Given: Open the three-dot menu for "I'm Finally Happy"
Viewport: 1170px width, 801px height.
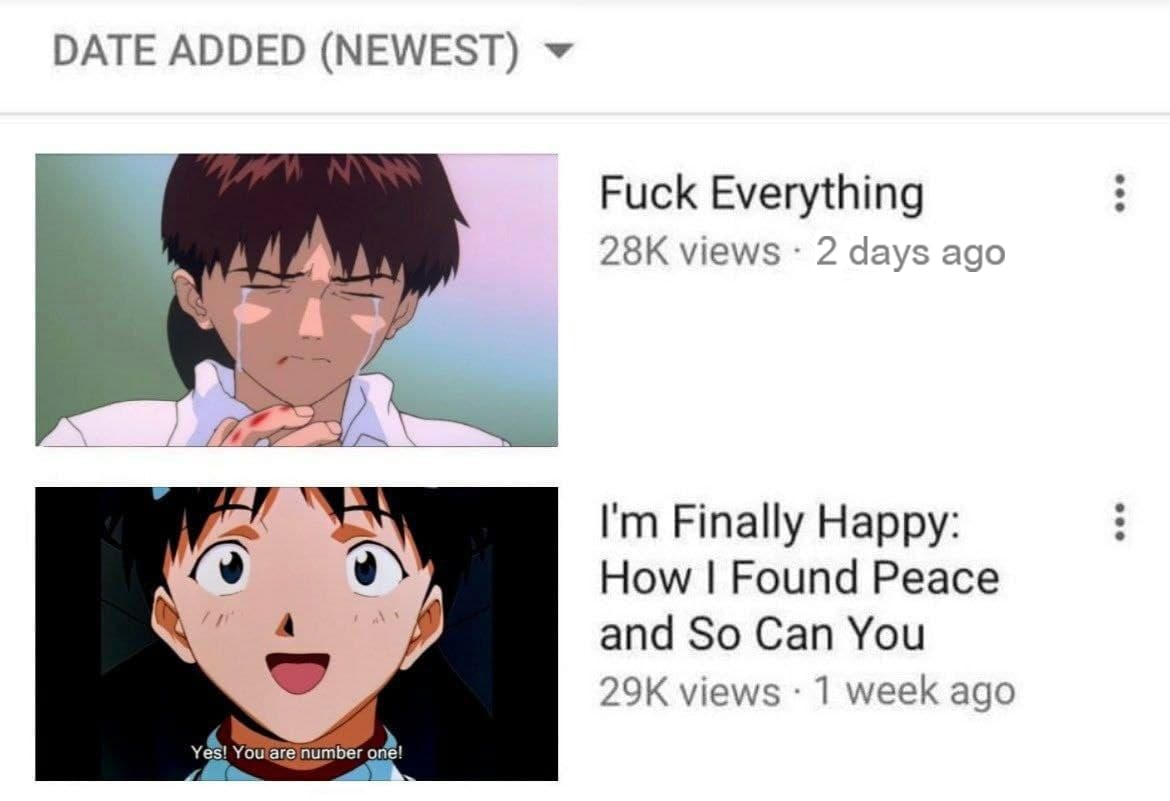Looking at the screenshot, I should click(x=1119, y=522).
